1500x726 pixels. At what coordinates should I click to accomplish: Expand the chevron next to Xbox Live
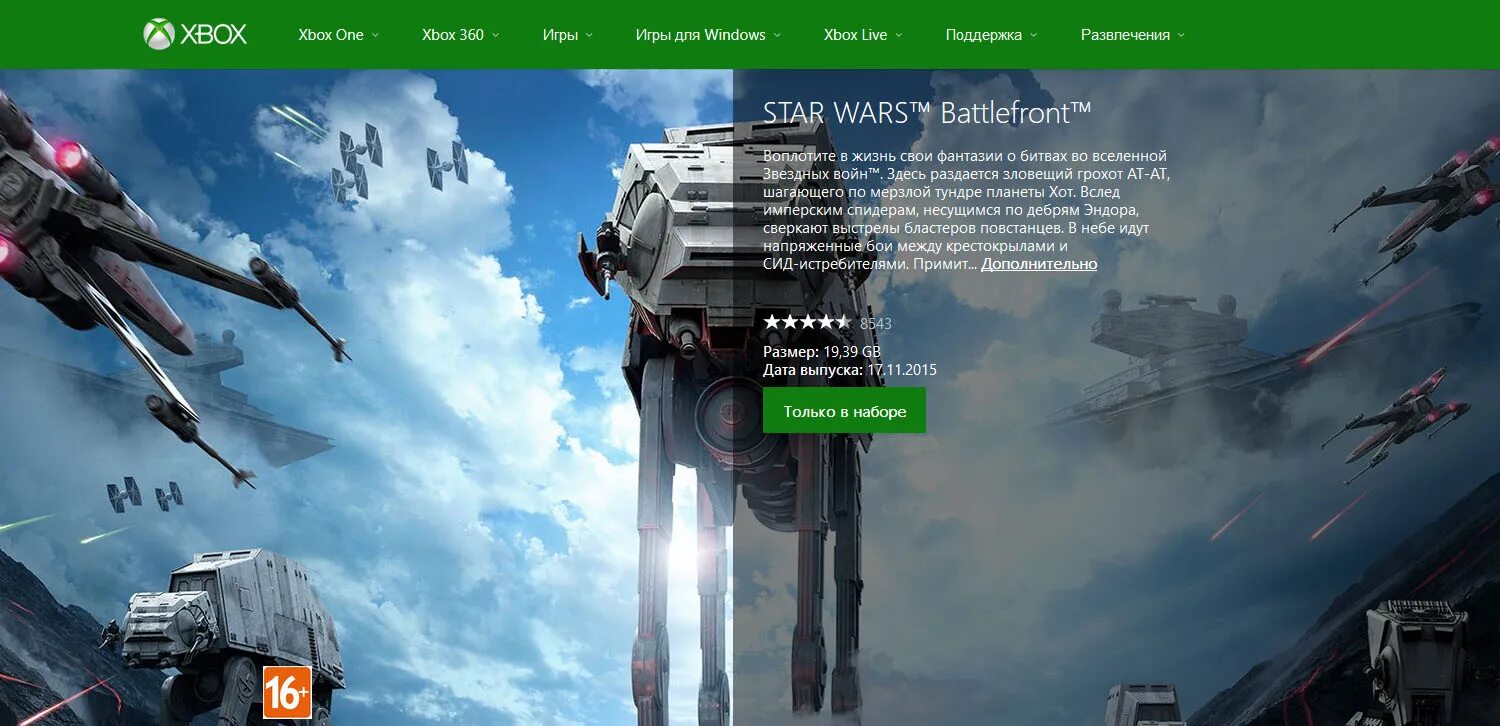[x=898, y=35]
